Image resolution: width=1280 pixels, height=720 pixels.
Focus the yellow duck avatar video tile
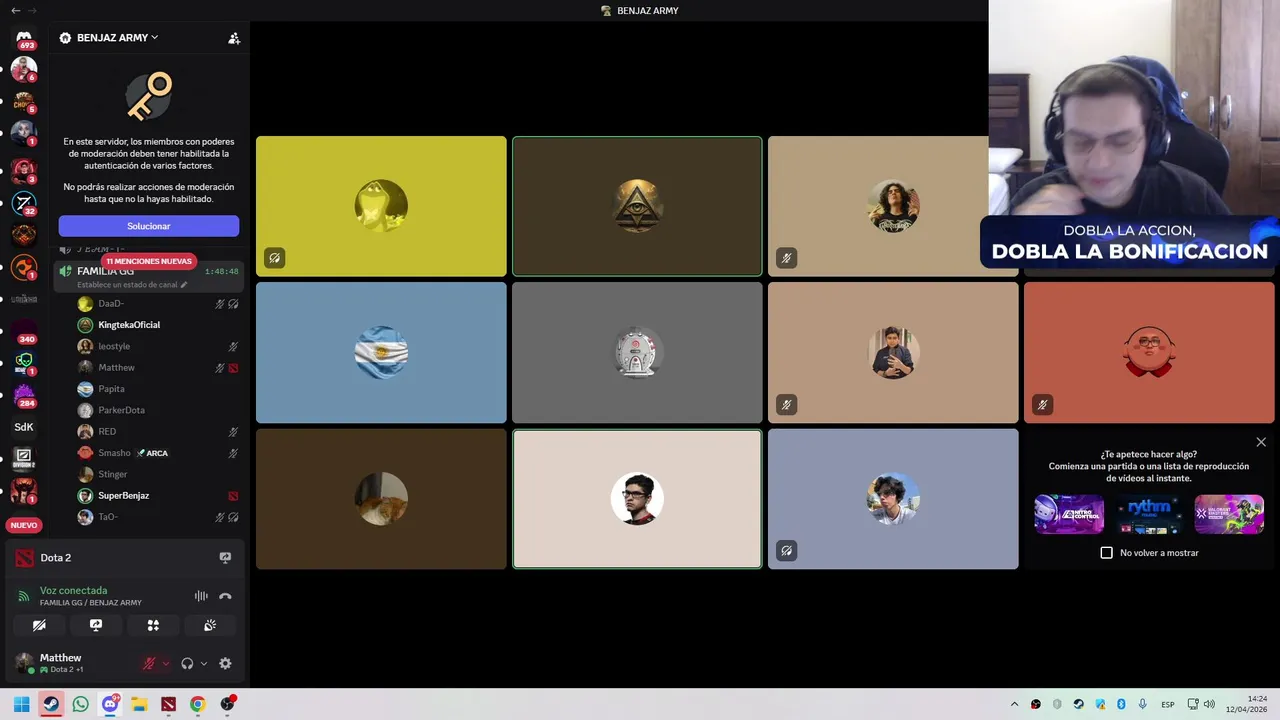pos(381,206)
